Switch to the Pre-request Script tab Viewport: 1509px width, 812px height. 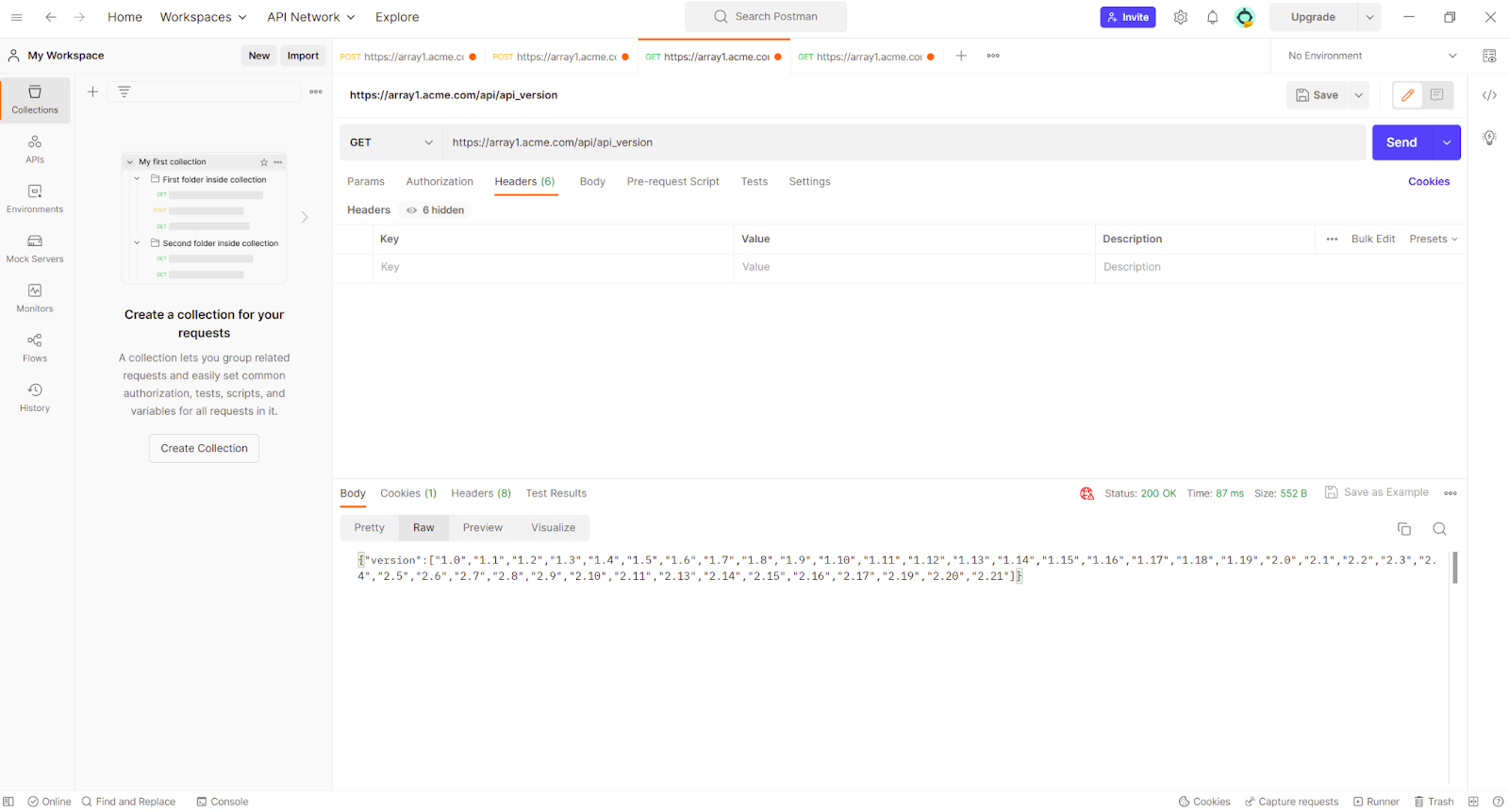673,182
